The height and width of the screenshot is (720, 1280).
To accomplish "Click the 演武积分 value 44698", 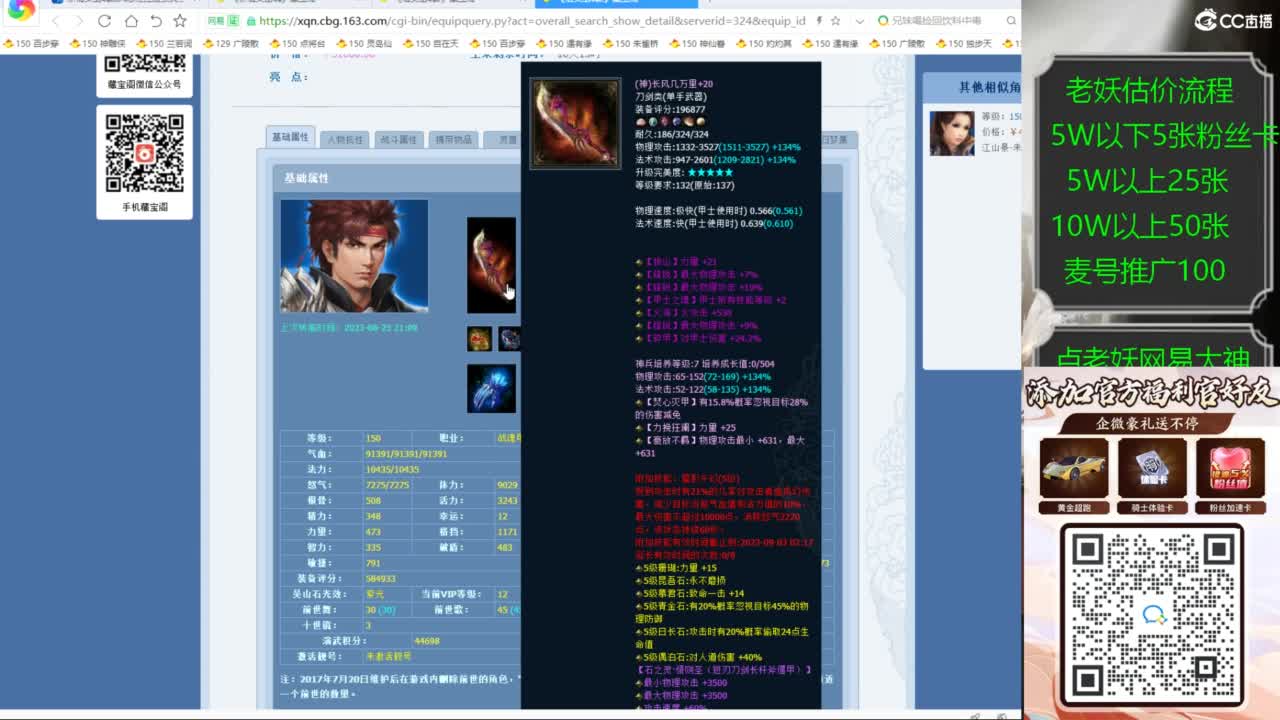I will 427,640.
